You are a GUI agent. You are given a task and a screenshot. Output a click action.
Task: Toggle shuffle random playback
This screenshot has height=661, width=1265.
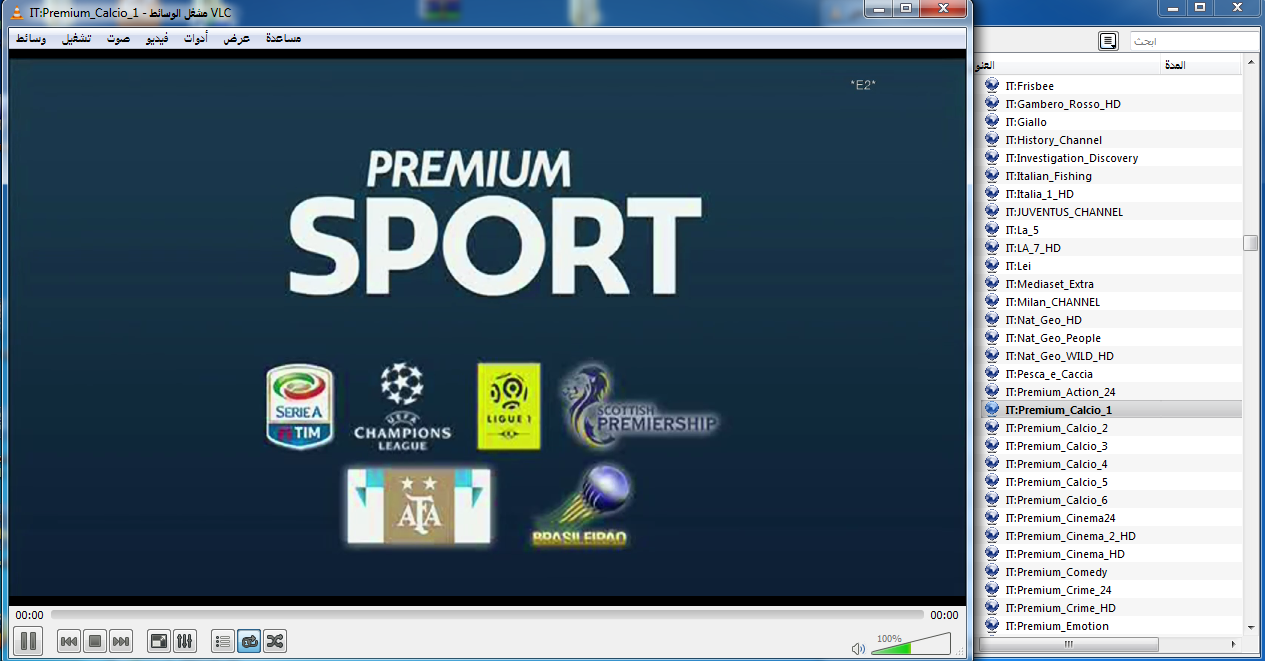pyautogui.click(x=275, y=641)
